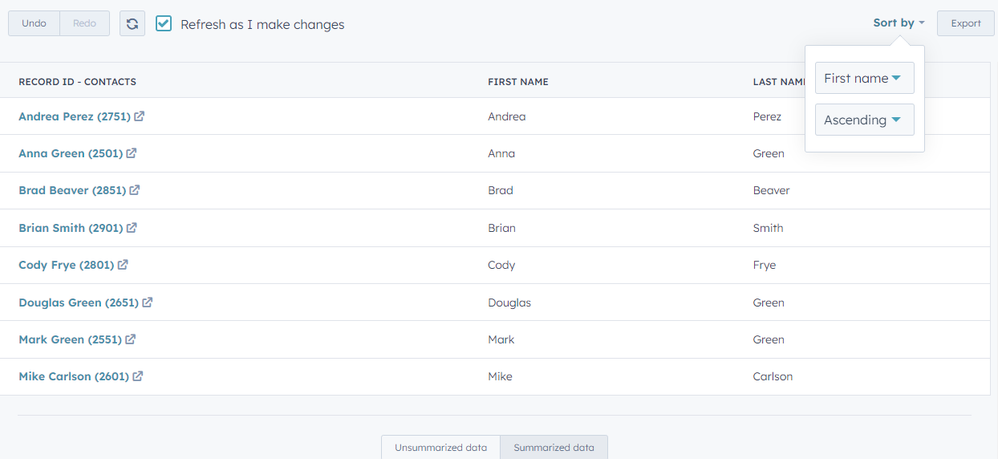998x459 pixels.
Task: Open external link icon for Cody Frye
Action: 123,265
